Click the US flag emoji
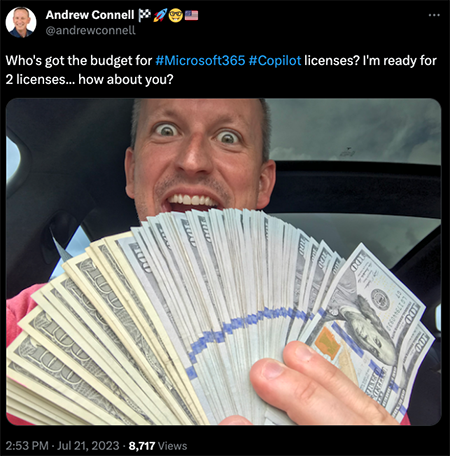Viewport: 450px width, 456px height. tap(191, 15)
